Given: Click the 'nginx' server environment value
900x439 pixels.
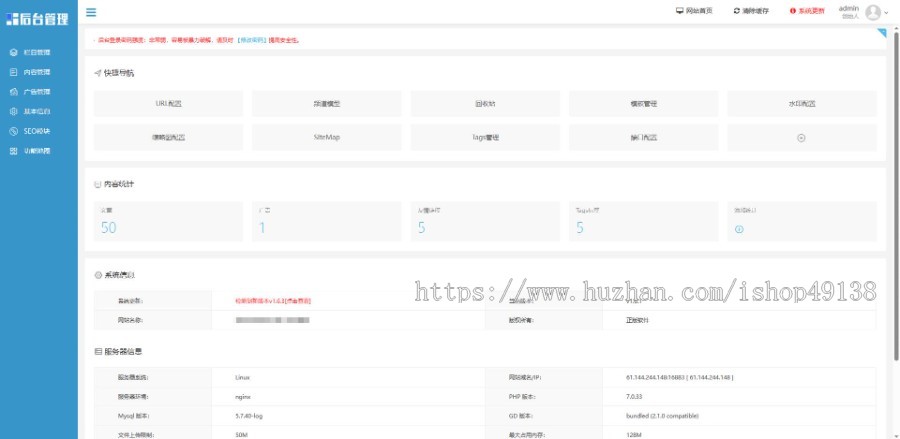Looking at the screenshot, I should point(243,397).
